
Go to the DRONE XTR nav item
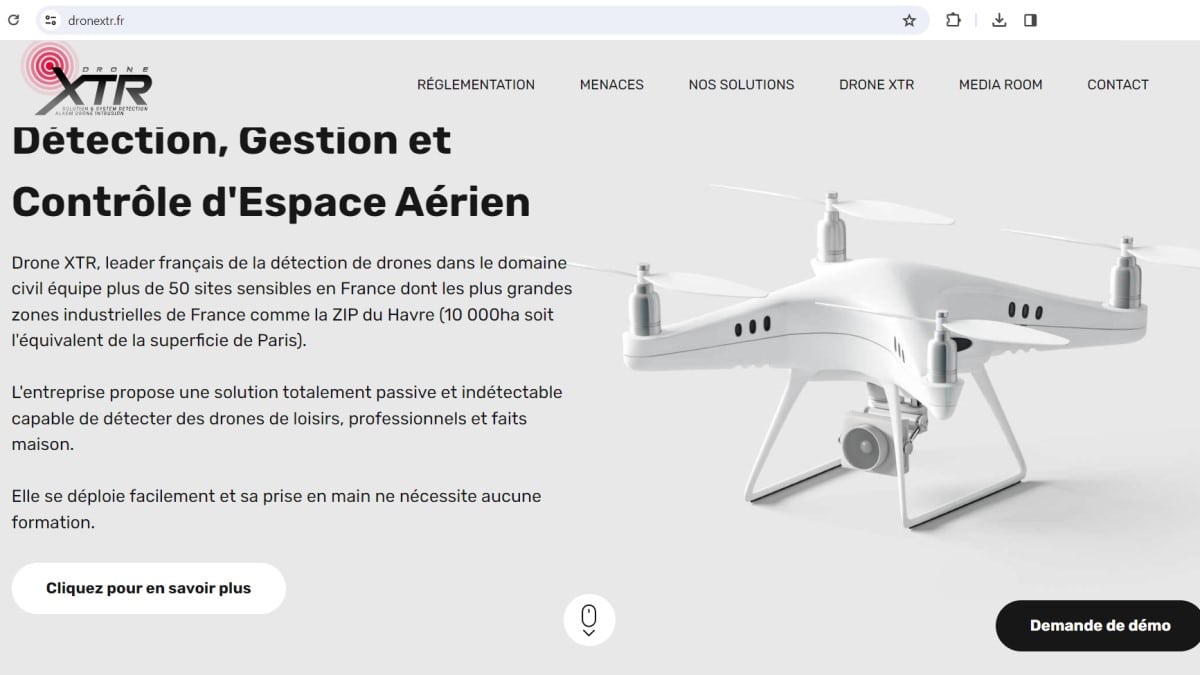point(876,85)
